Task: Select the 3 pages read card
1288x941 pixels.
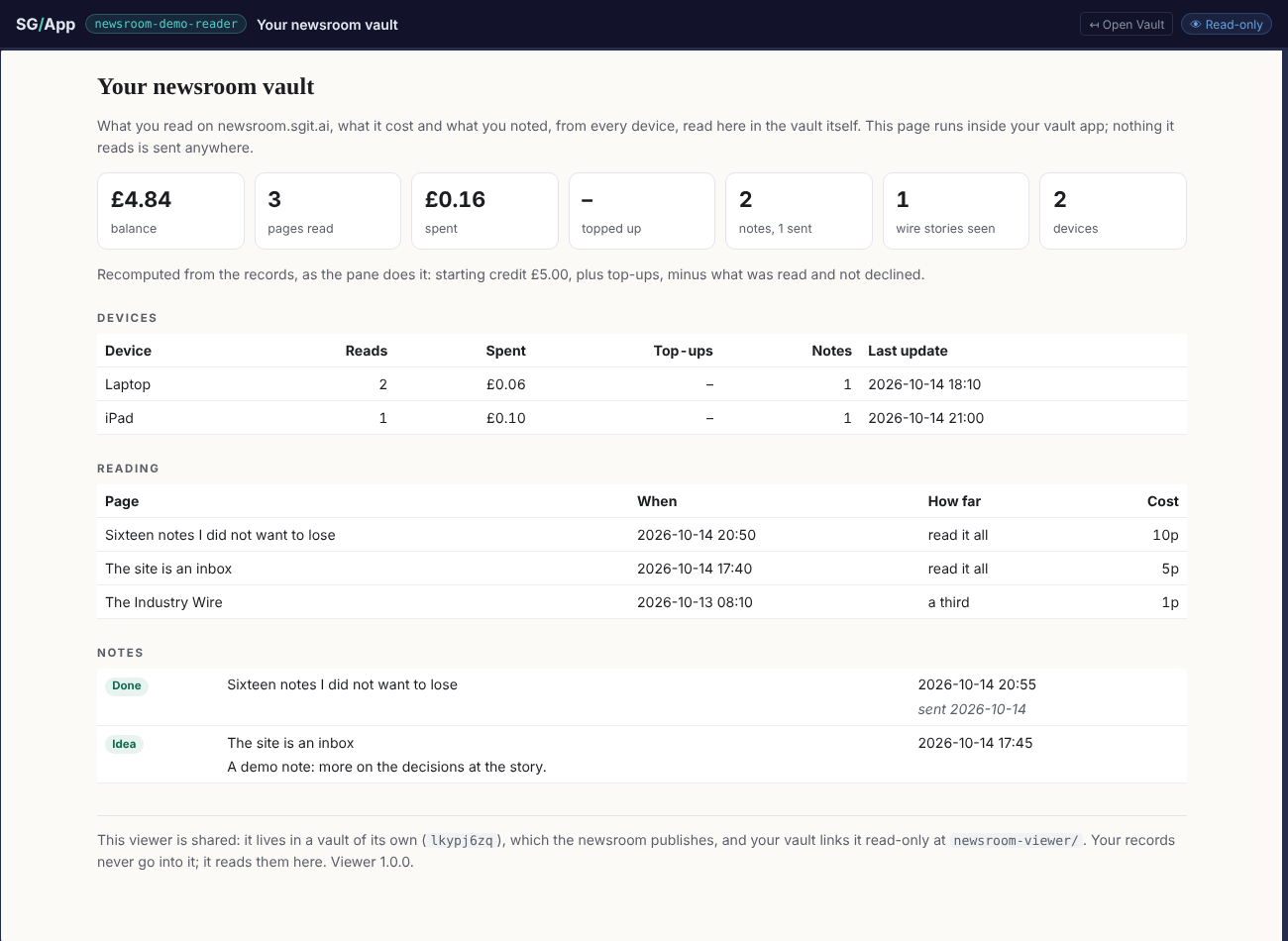Action: coord(328,211)
